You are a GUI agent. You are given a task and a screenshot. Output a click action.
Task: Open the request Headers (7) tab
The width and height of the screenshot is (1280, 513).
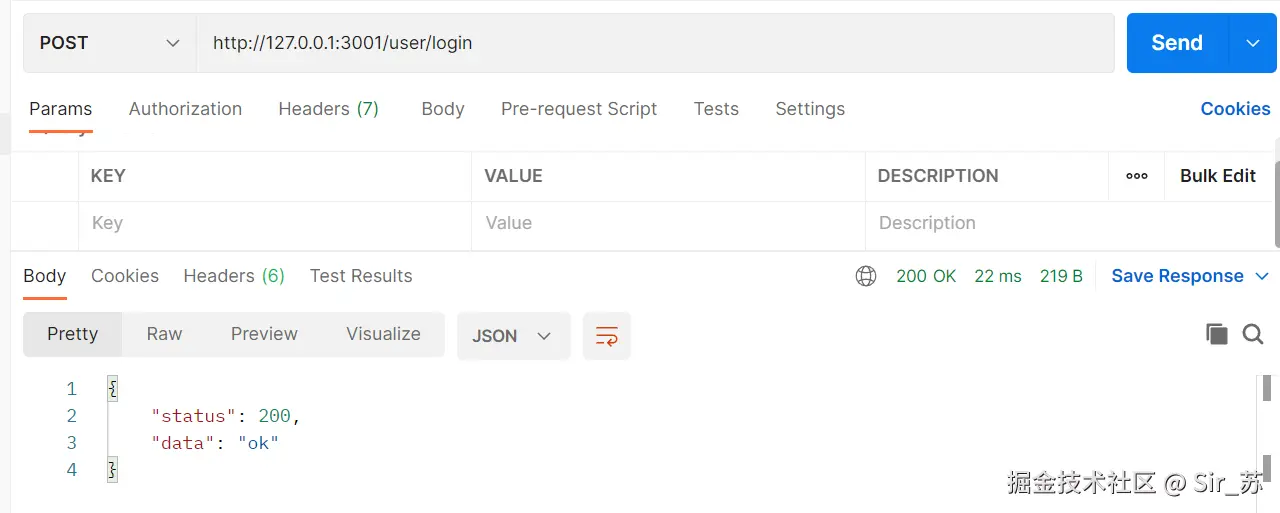pyautogui.click(x=328, y=109)
